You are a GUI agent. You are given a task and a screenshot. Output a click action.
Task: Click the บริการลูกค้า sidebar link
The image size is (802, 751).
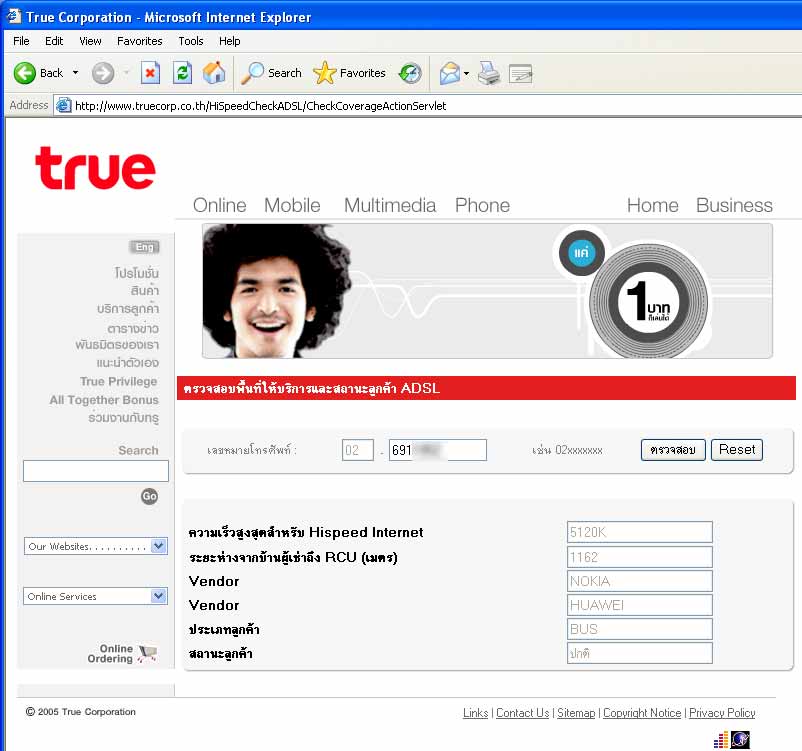tap(128, 309)
